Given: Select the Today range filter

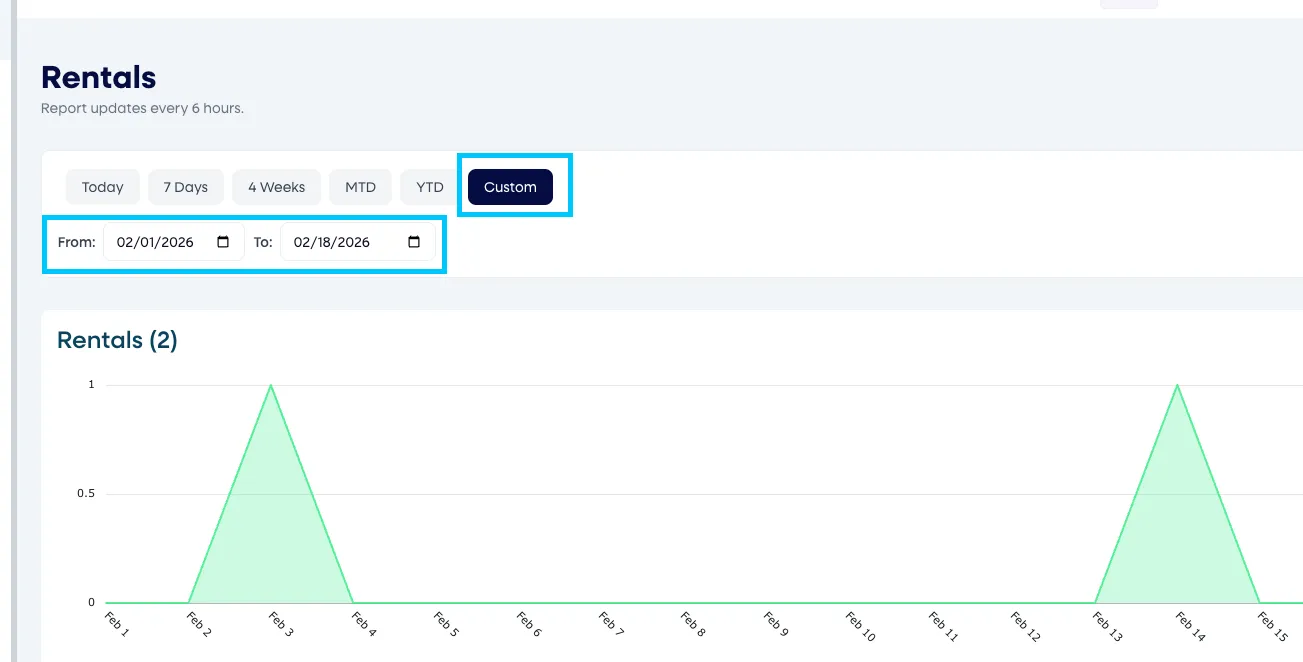Looking at the screenshot, I should click(103, 187).
